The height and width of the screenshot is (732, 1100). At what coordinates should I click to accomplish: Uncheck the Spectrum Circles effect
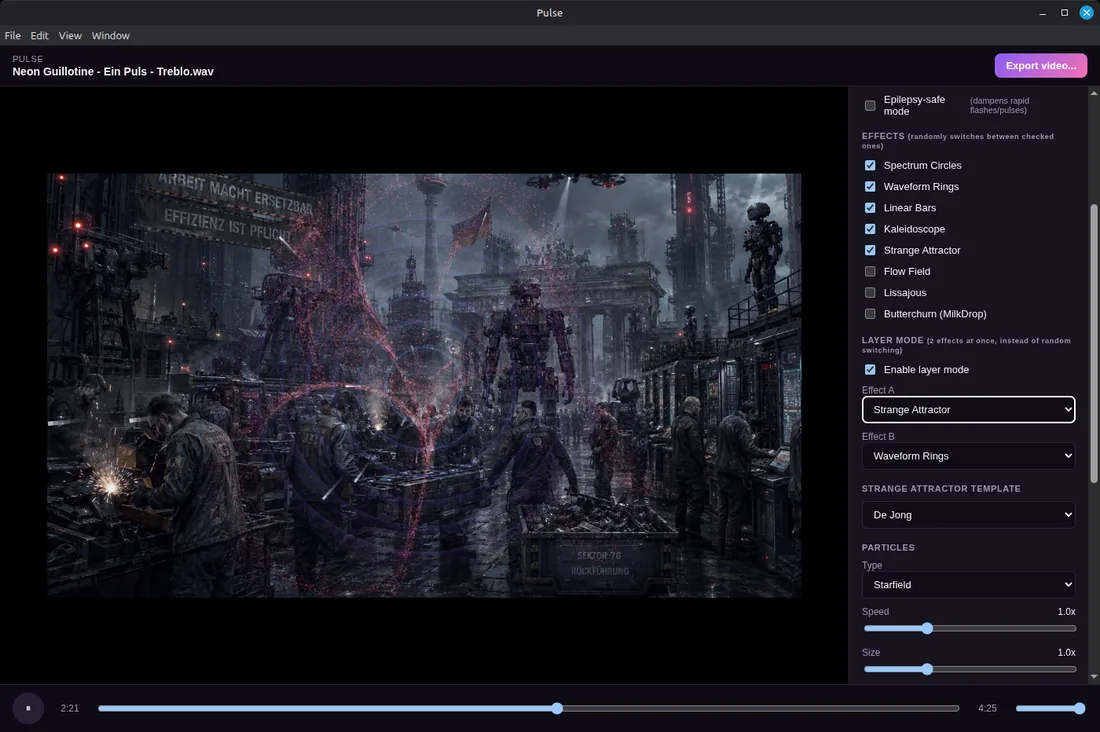click(870, 165)
